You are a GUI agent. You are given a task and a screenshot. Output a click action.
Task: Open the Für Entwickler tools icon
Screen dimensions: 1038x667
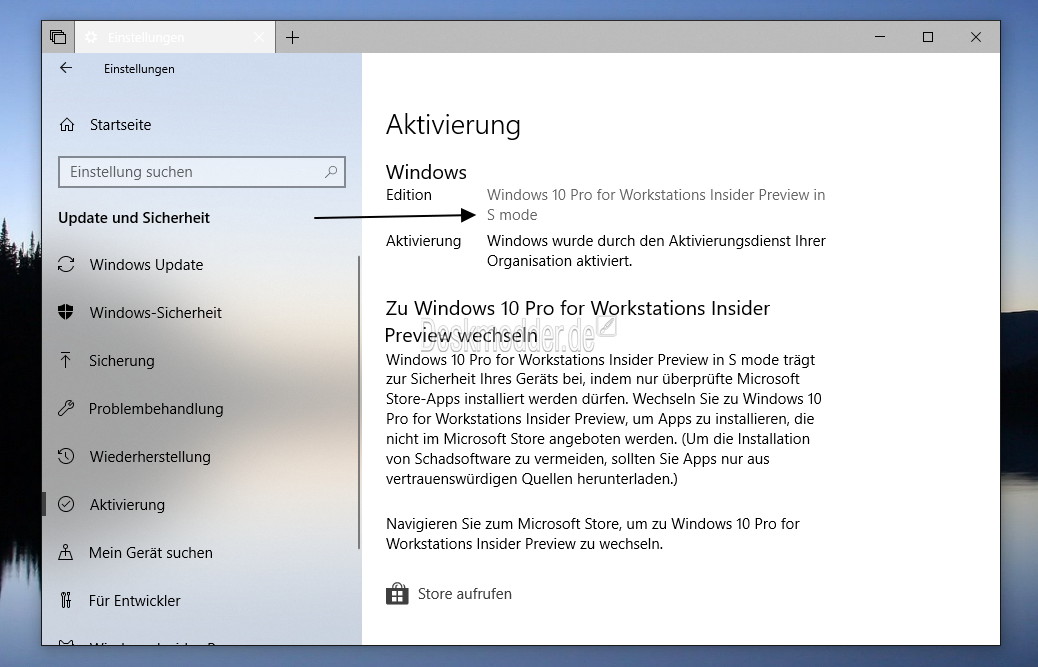click(x=66, y=600)
